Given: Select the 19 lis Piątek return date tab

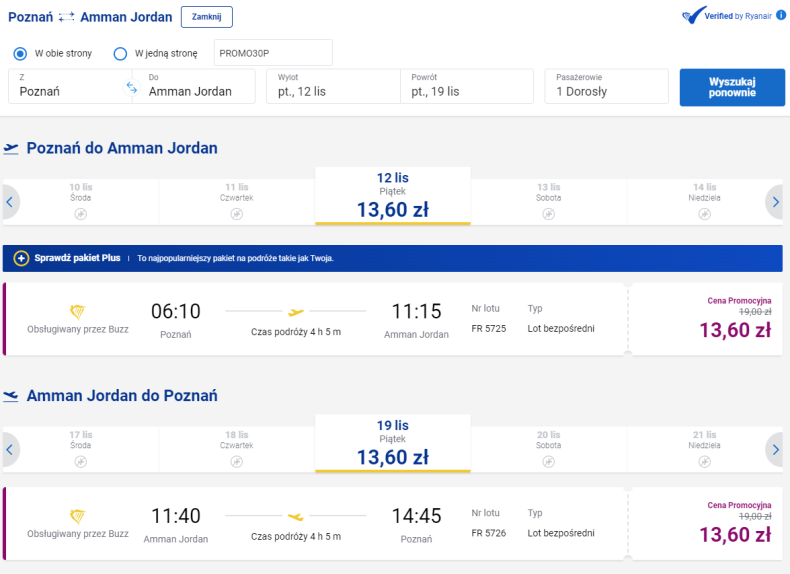Looking at the screenshot, I should point(393,444).
